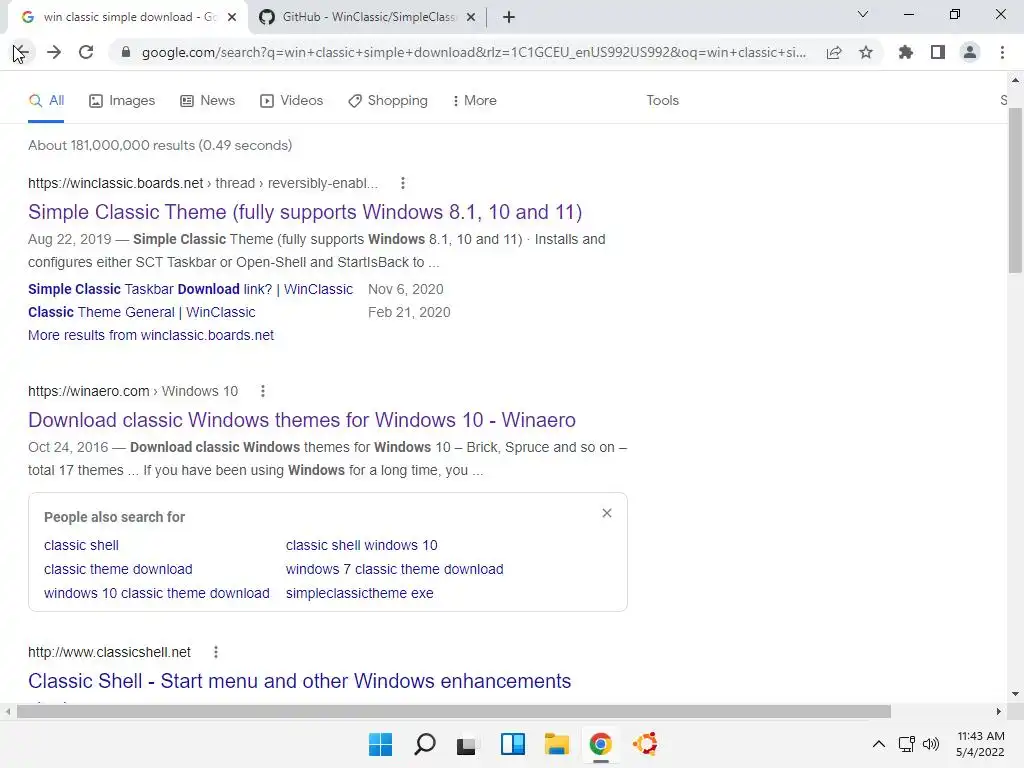Open the Chrome profile avatar

(970, 52)
